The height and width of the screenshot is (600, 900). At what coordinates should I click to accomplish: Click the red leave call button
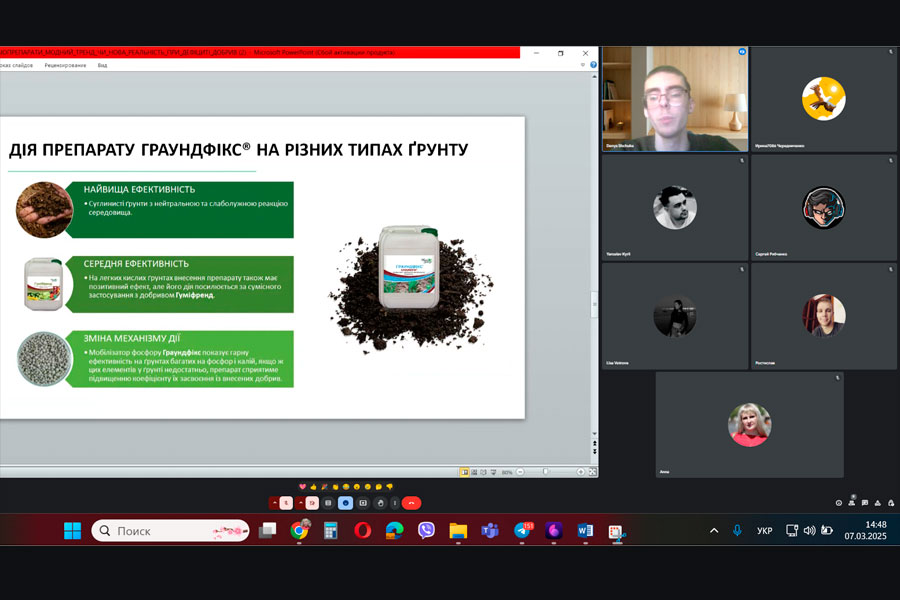412,503
